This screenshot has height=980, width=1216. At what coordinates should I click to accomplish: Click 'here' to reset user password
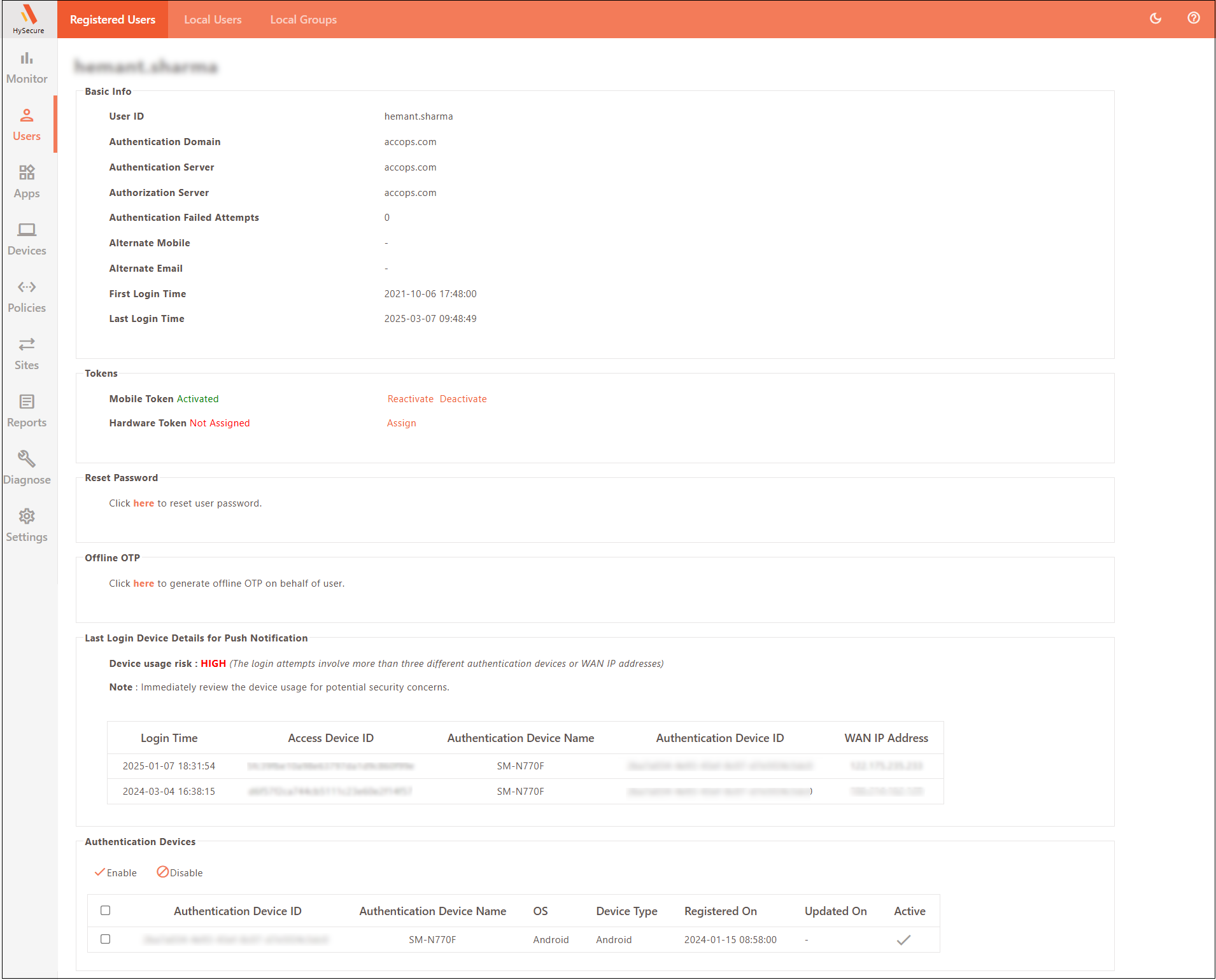click(143, 503)
